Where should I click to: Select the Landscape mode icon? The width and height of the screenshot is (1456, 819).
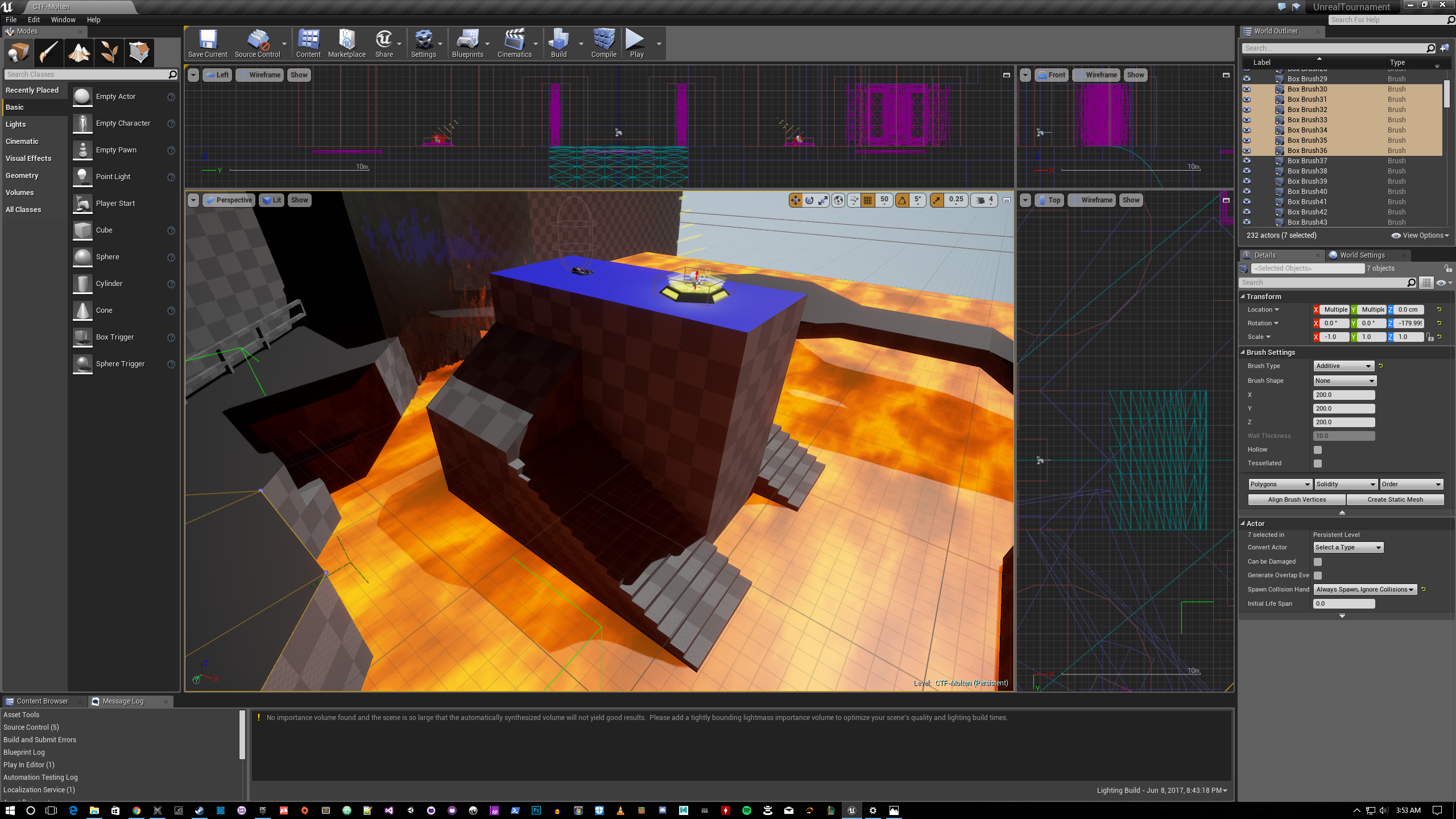(79, 53)
